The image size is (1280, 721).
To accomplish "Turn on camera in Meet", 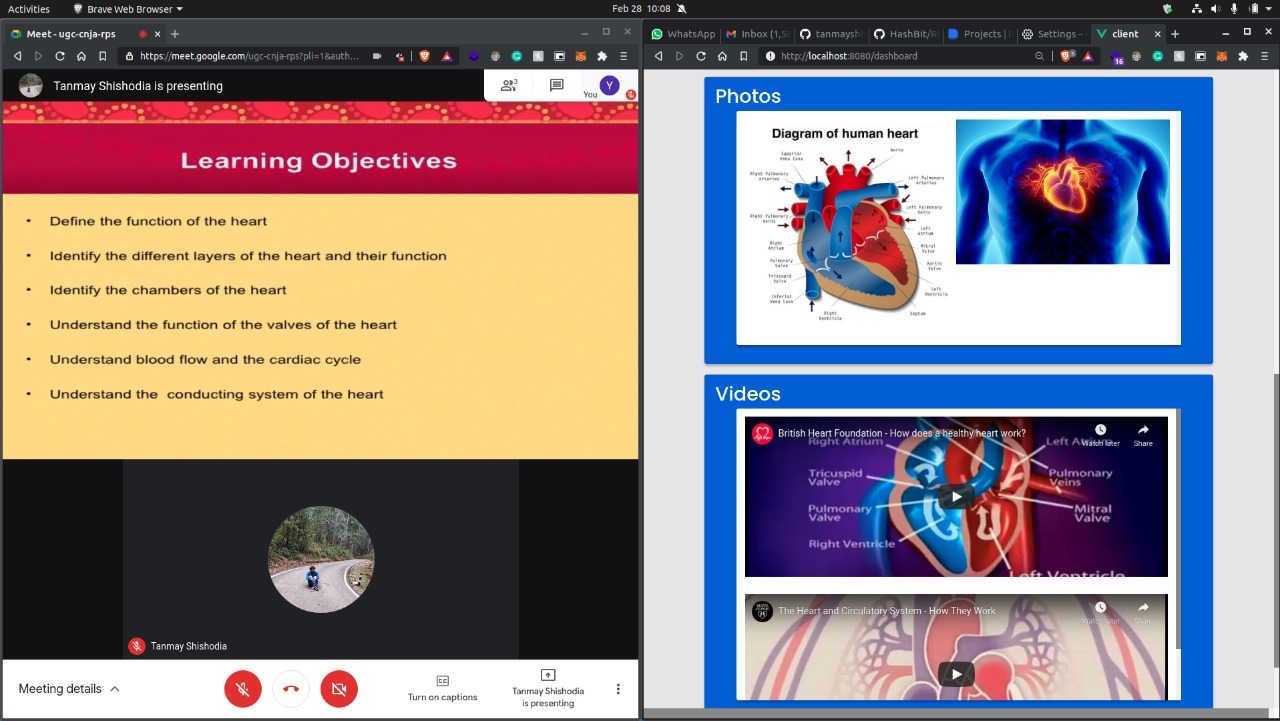I will coord(339,689).
